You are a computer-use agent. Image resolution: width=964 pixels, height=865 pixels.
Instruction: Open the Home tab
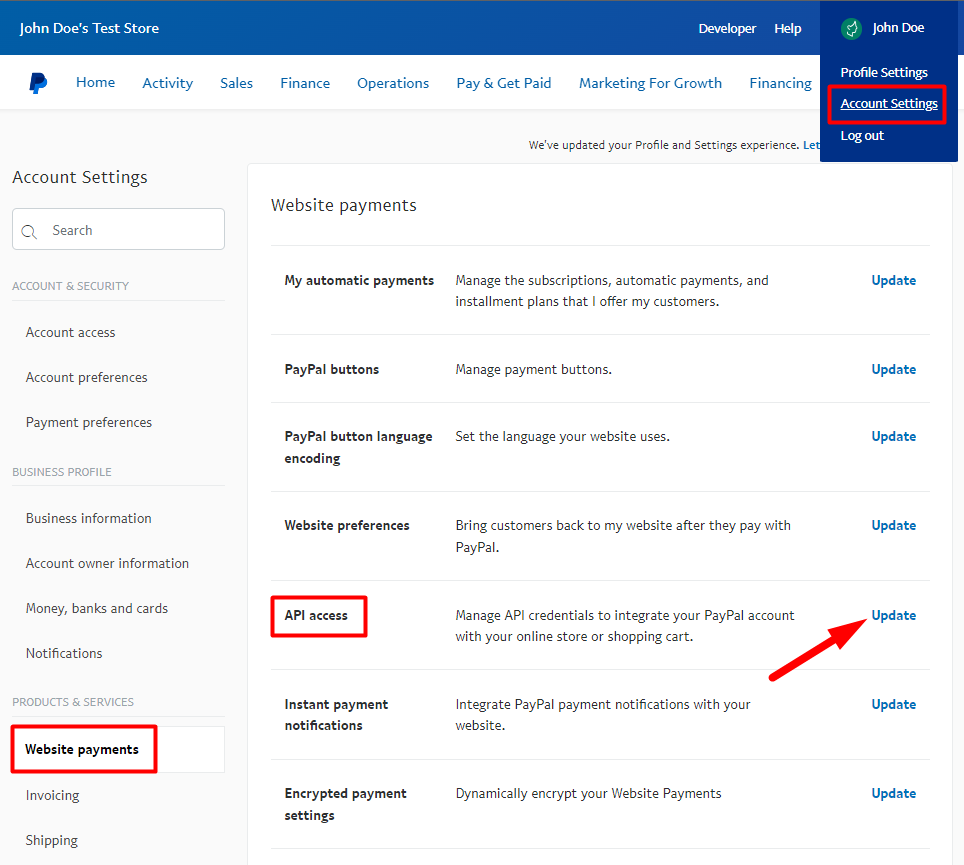click(x=95, y=82)
